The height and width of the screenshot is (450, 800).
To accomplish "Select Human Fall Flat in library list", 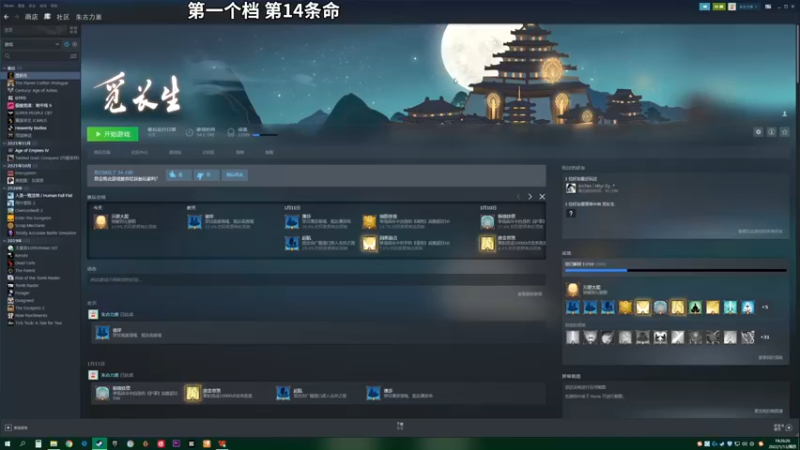I will click(x=43, y=195).
